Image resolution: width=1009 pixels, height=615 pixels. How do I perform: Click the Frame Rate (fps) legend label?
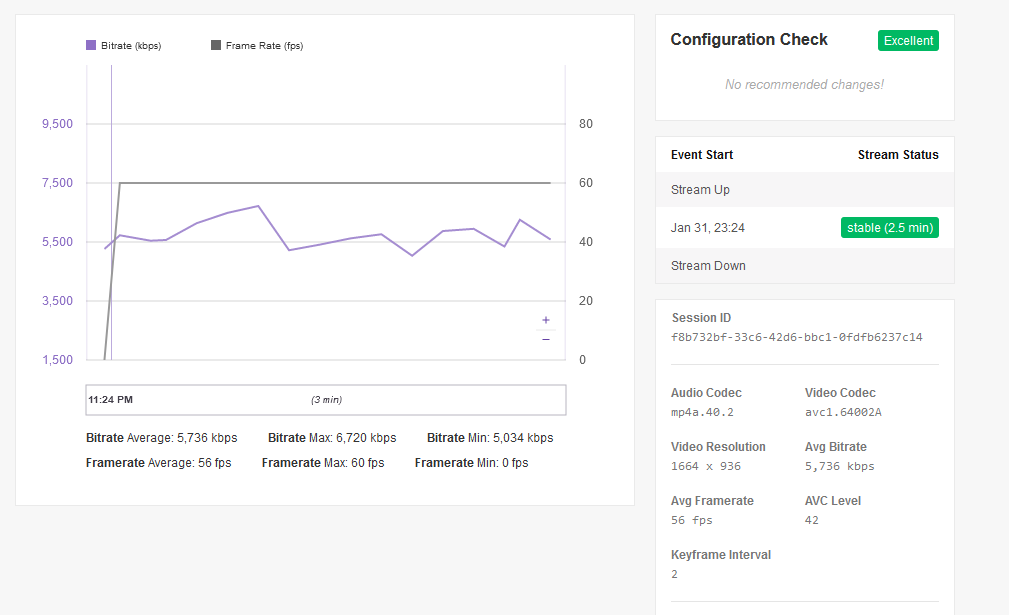[x=264, y=46]
